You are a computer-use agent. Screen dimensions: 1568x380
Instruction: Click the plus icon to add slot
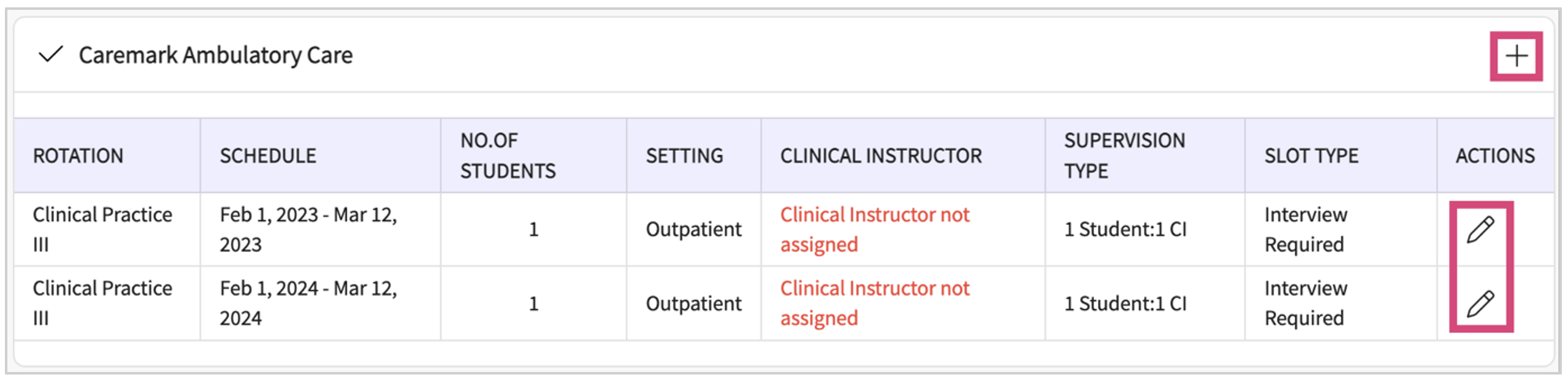tap(1516, 56)
